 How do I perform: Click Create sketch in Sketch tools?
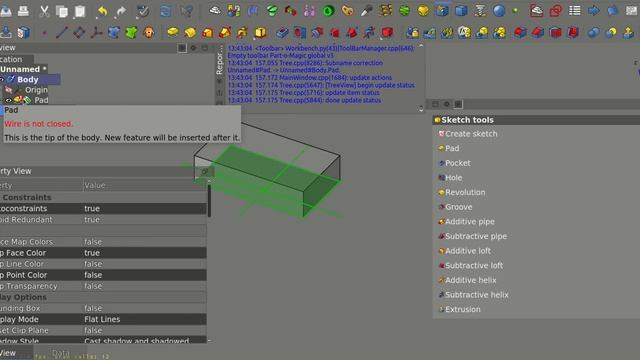tap(471, 134)
